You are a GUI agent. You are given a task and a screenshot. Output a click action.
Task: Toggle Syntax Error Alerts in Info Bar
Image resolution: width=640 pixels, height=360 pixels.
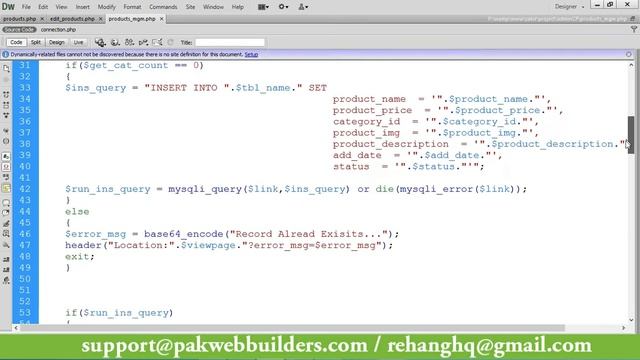click(x=6, y=188)
